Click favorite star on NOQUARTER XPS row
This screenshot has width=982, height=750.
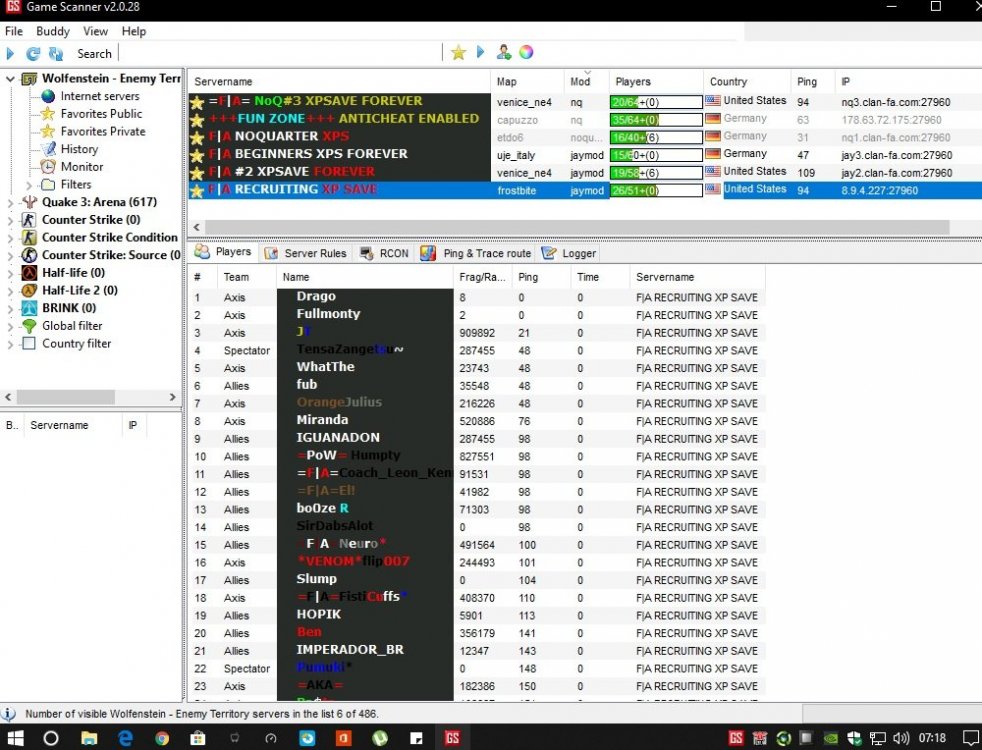click(197, 138)
